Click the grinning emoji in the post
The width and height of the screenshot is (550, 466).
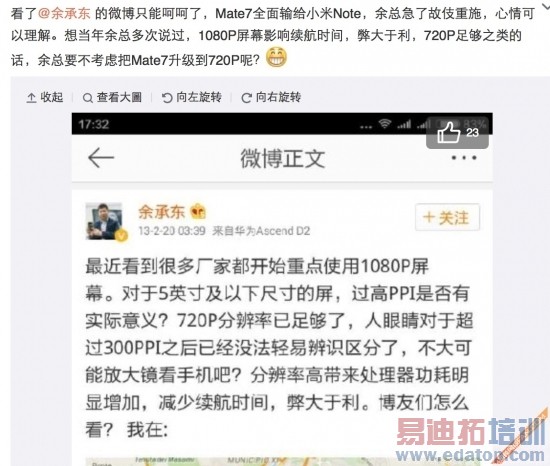click(x=276, y=57)
